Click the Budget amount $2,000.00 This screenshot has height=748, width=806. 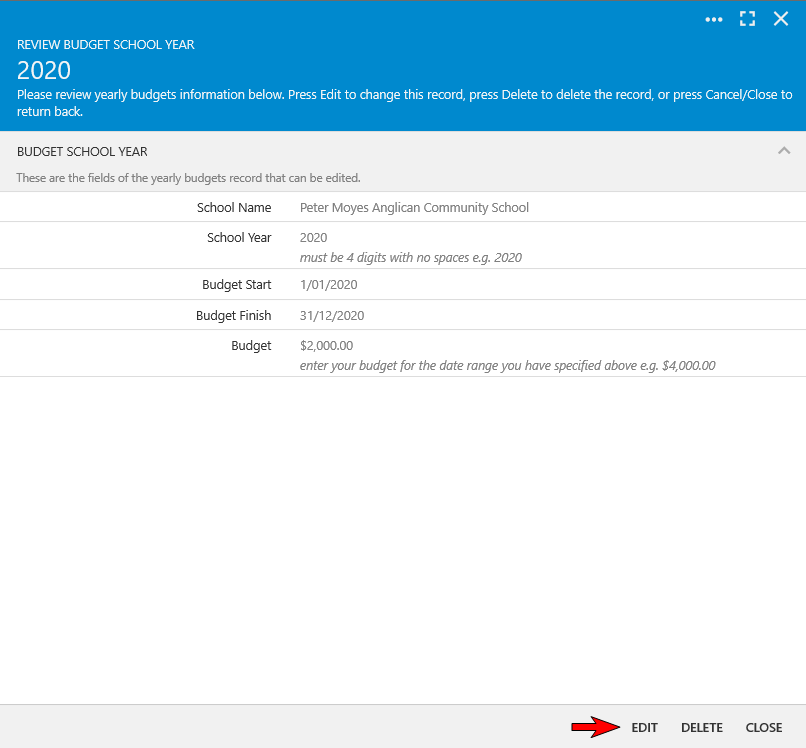[x=326, y=346]
